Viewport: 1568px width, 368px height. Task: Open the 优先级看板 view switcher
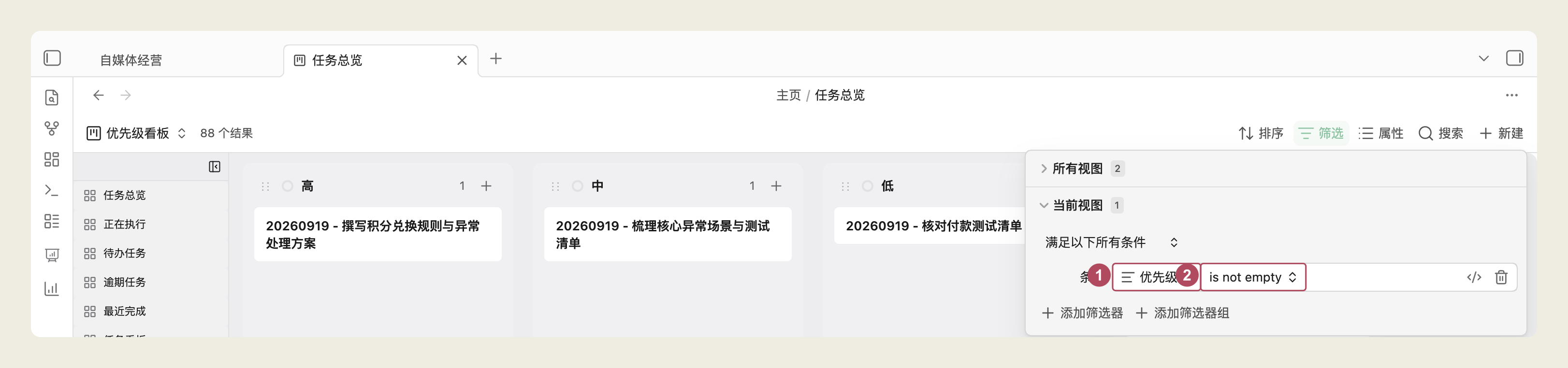pos(136,133)
